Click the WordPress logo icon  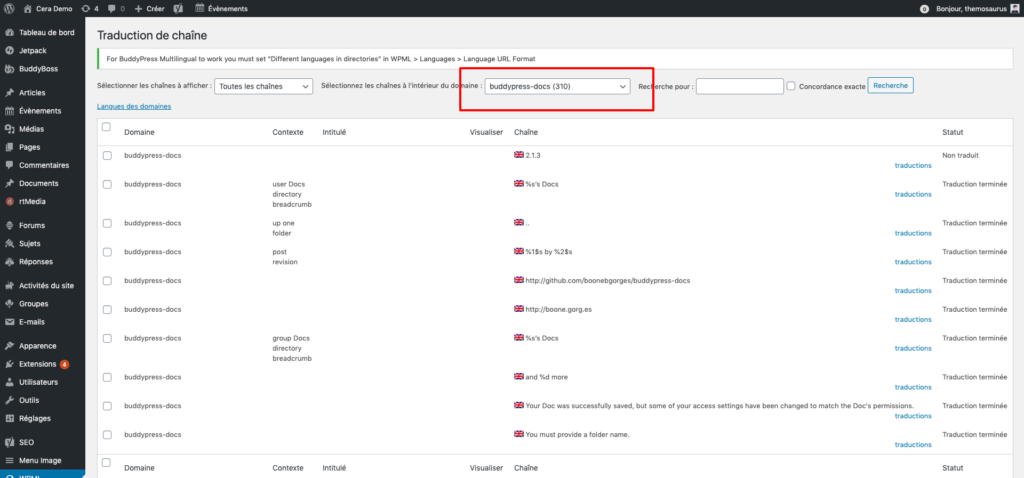click(9, 8)
